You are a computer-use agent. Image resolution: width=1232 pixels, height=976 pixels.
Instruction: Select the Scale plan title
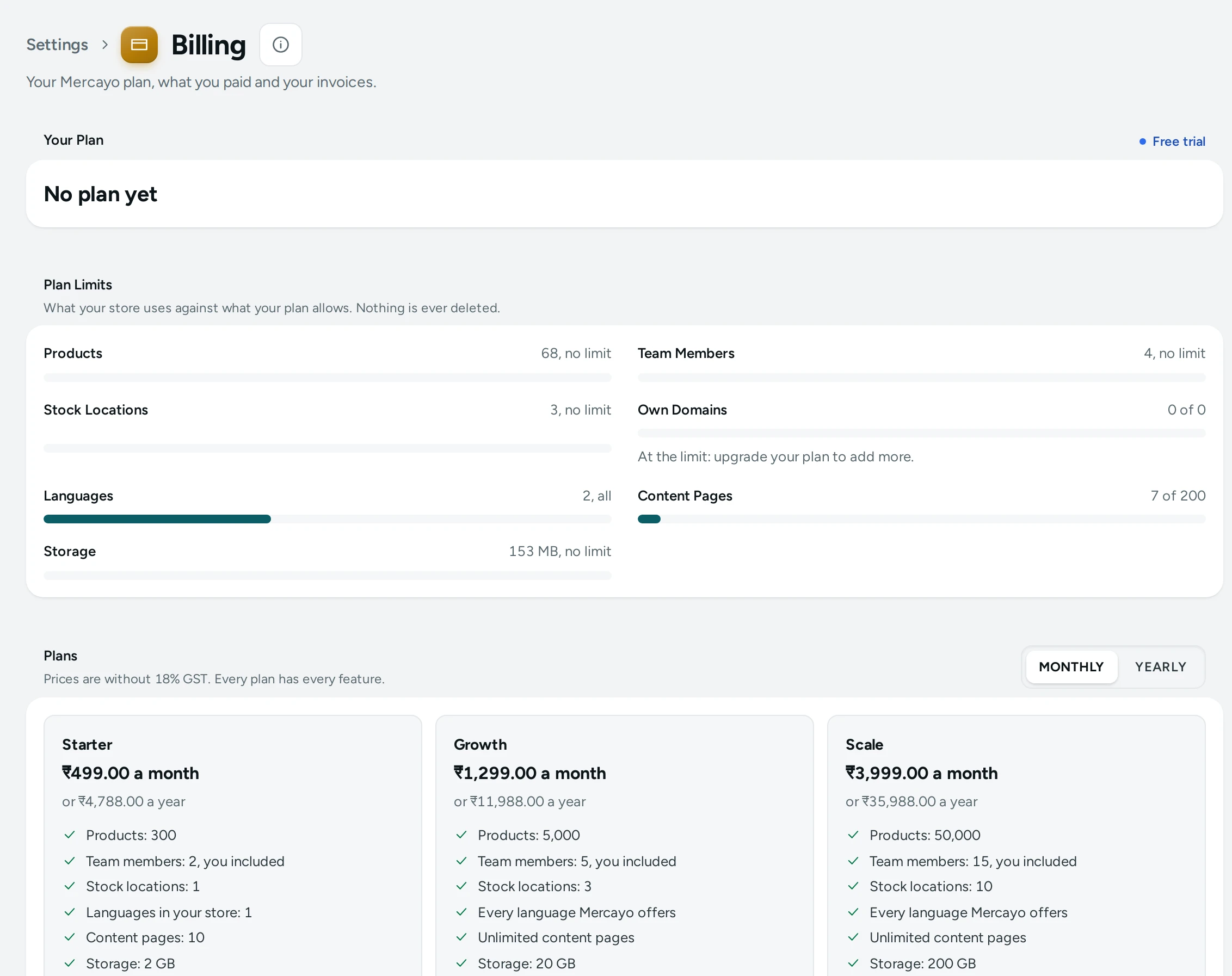click(864, 745)
